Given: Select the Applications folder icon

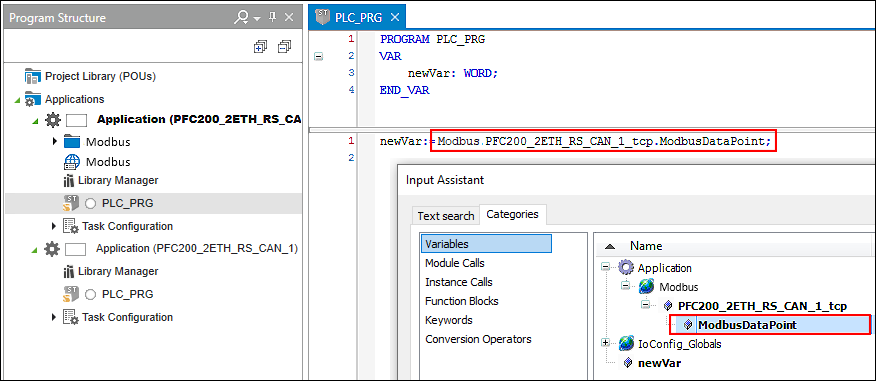Looking at the screenshot, I should tap(33, 99).
